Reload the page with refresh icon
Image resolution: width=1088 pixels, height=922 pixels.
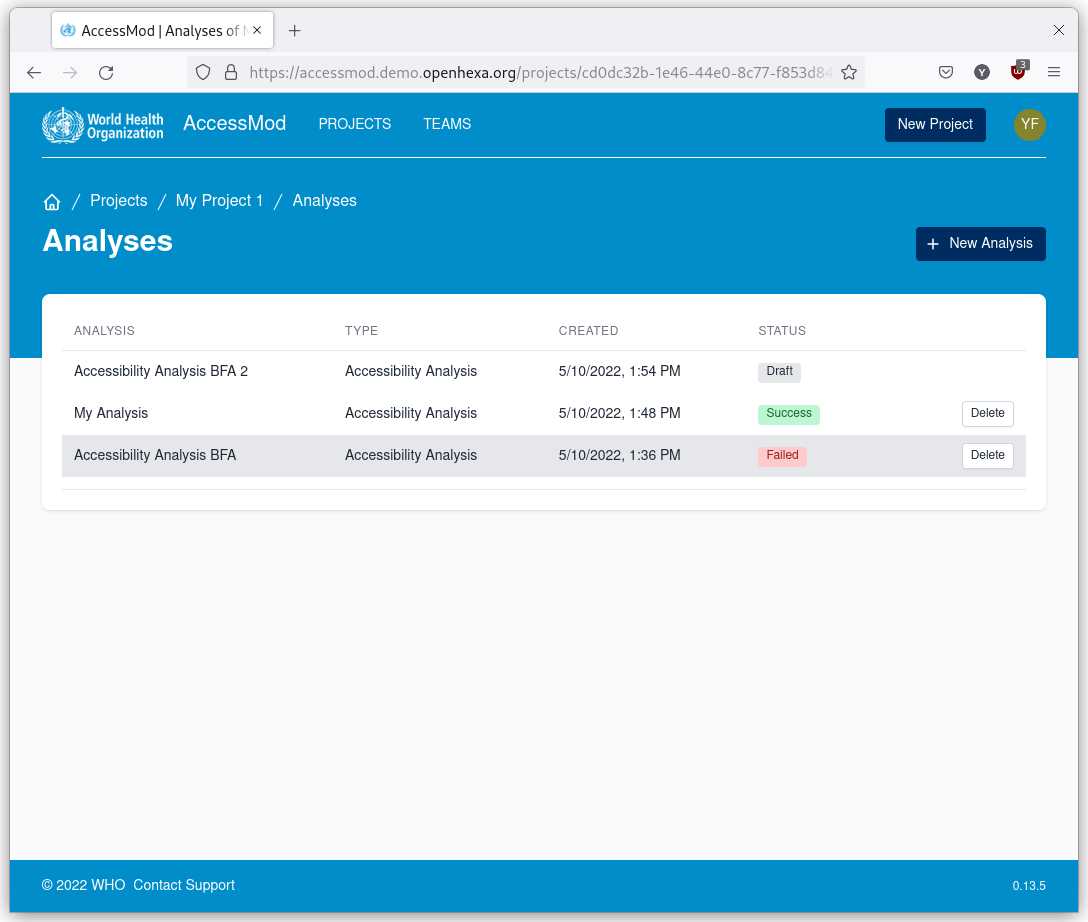pyautogui.click(x=106, y=72)
